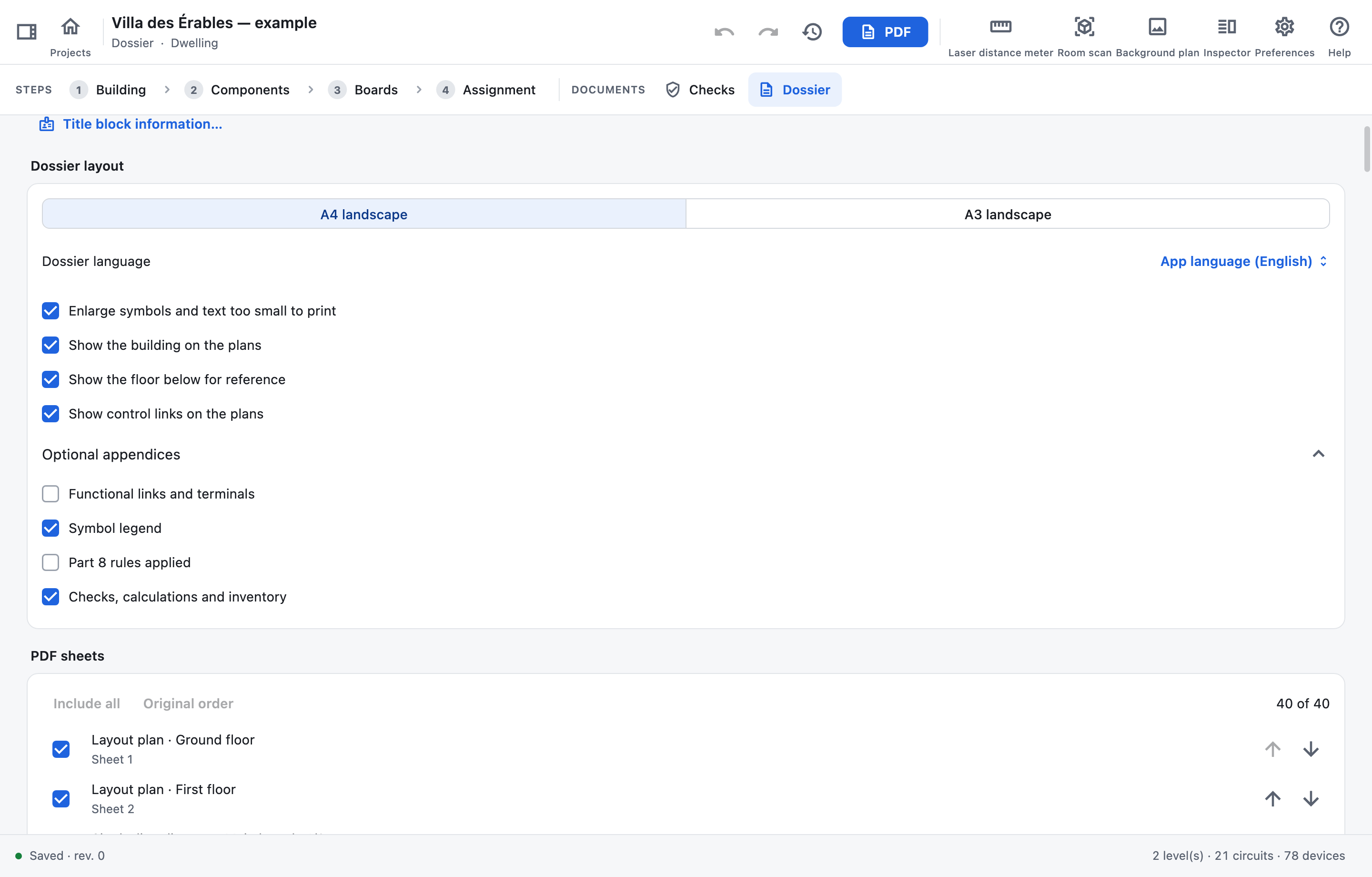Toggle Show the building on the plans
Viewport: 1372px width, 877px height.
tap(50, 345)
